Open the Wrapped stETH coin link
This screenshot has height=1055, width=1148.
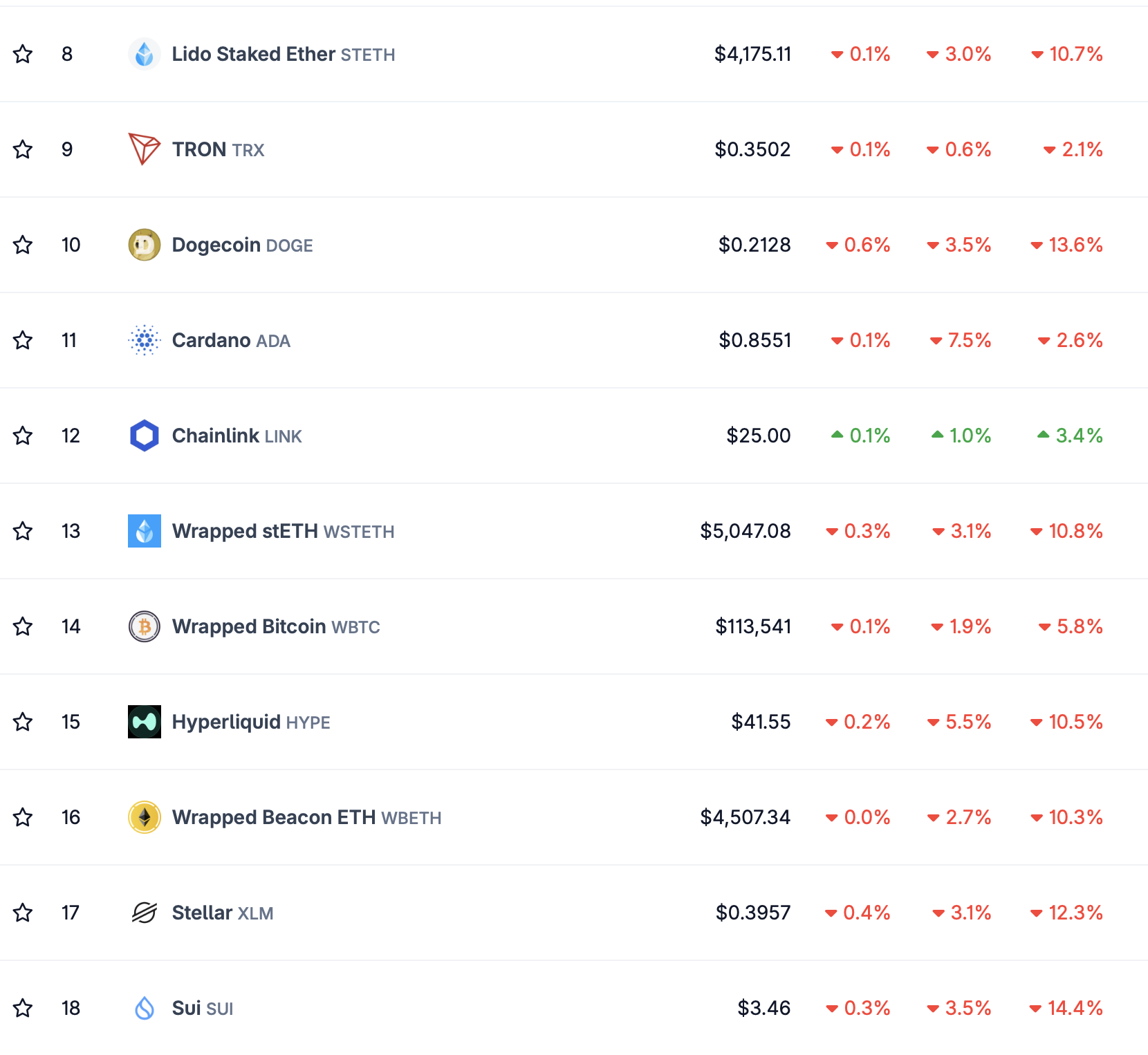[245, 531]
